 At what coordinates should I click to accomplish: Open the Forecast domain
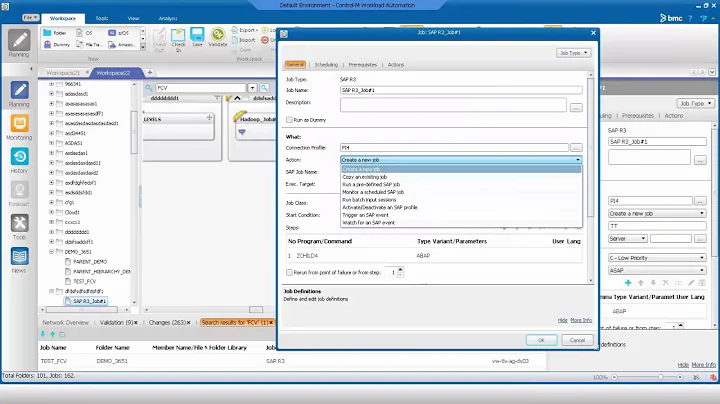19,194
